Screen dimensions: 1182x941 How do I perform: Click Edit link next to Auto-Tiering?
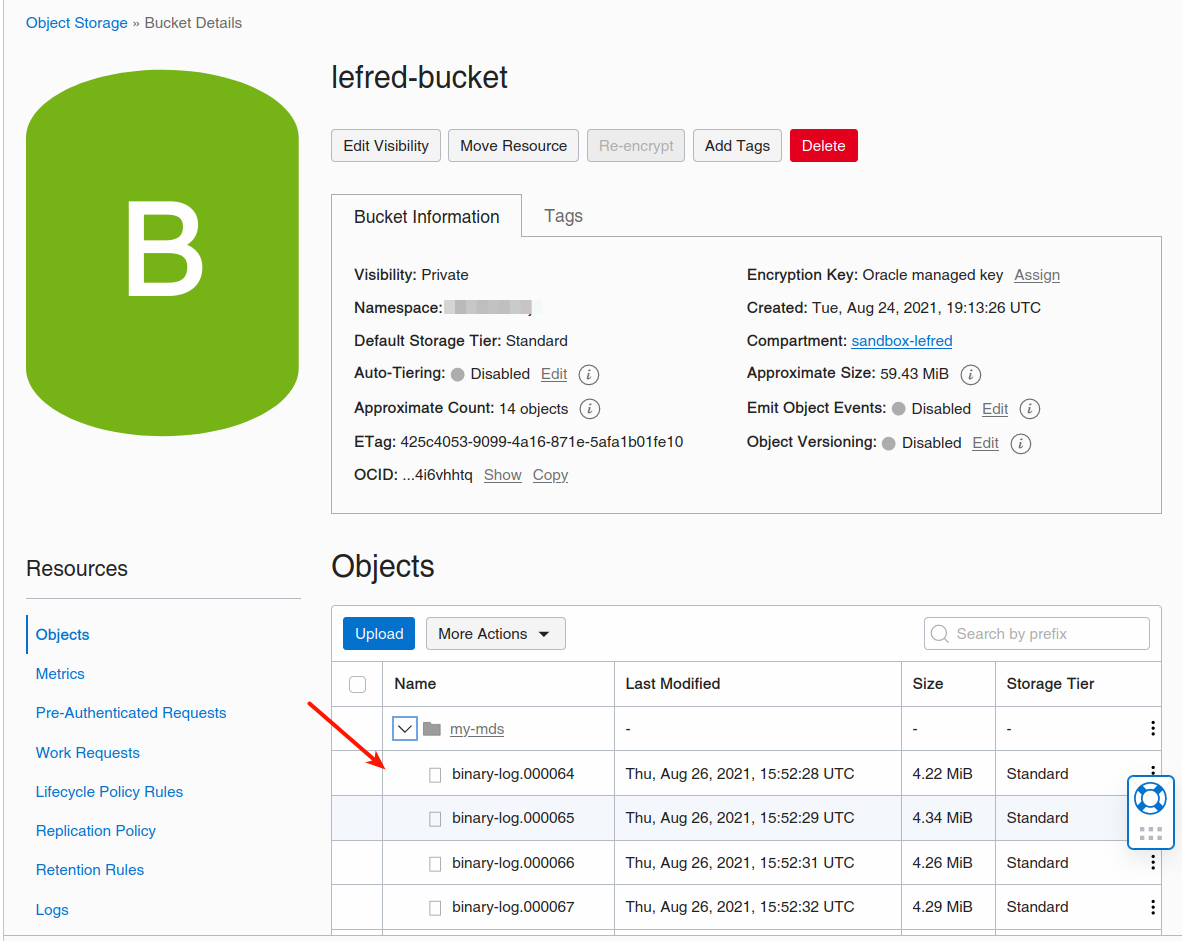tap(554, 374)
